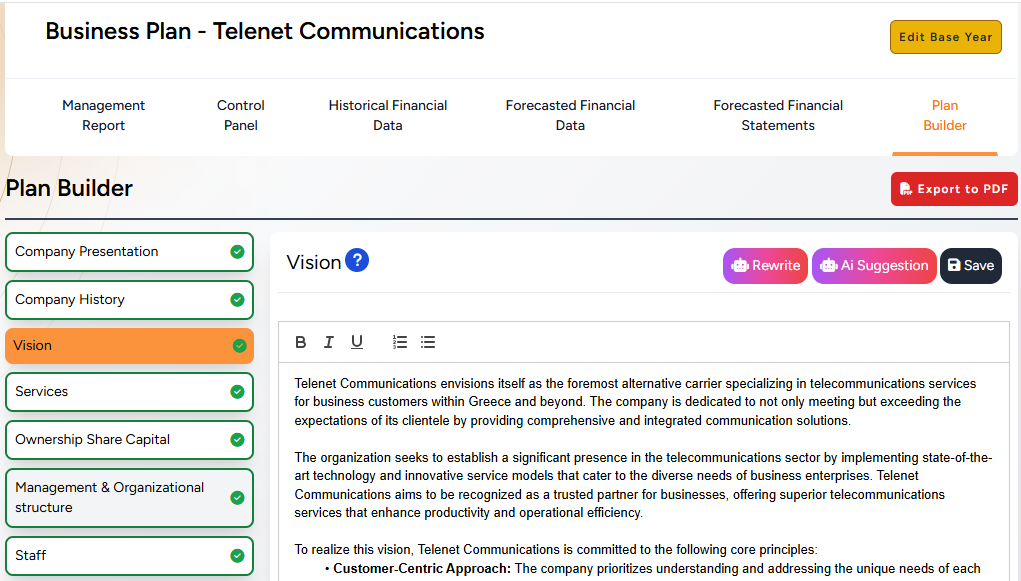Apply underline formatting
This screenshot has height=581, width=1021.
coord(357,342)
